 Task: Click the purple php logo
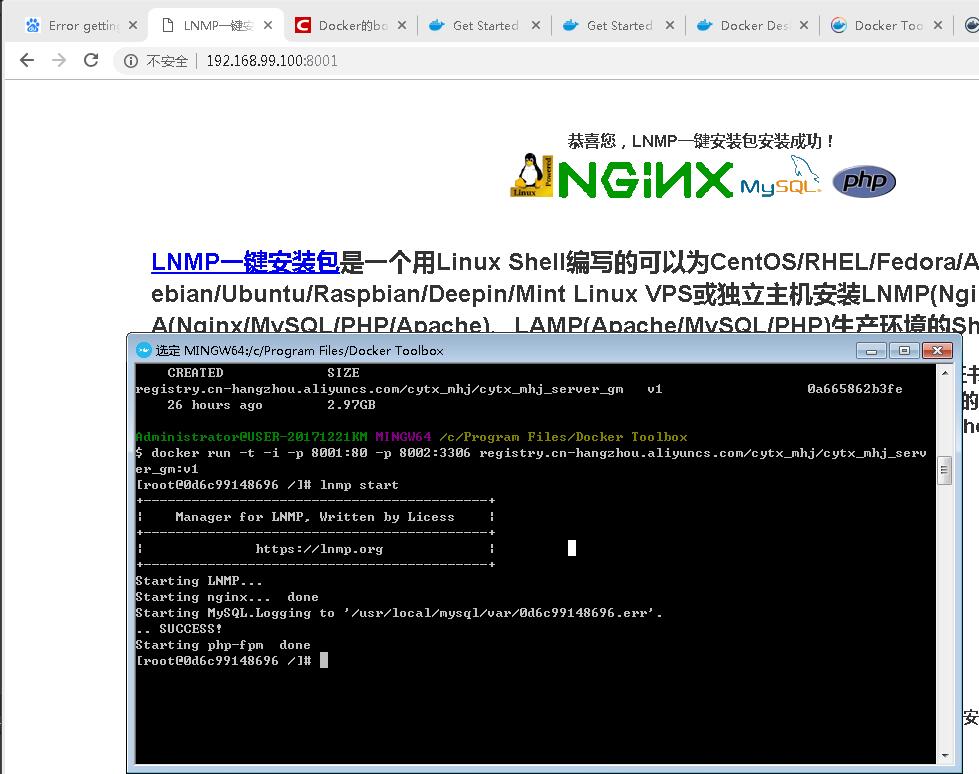coord(864,181)
